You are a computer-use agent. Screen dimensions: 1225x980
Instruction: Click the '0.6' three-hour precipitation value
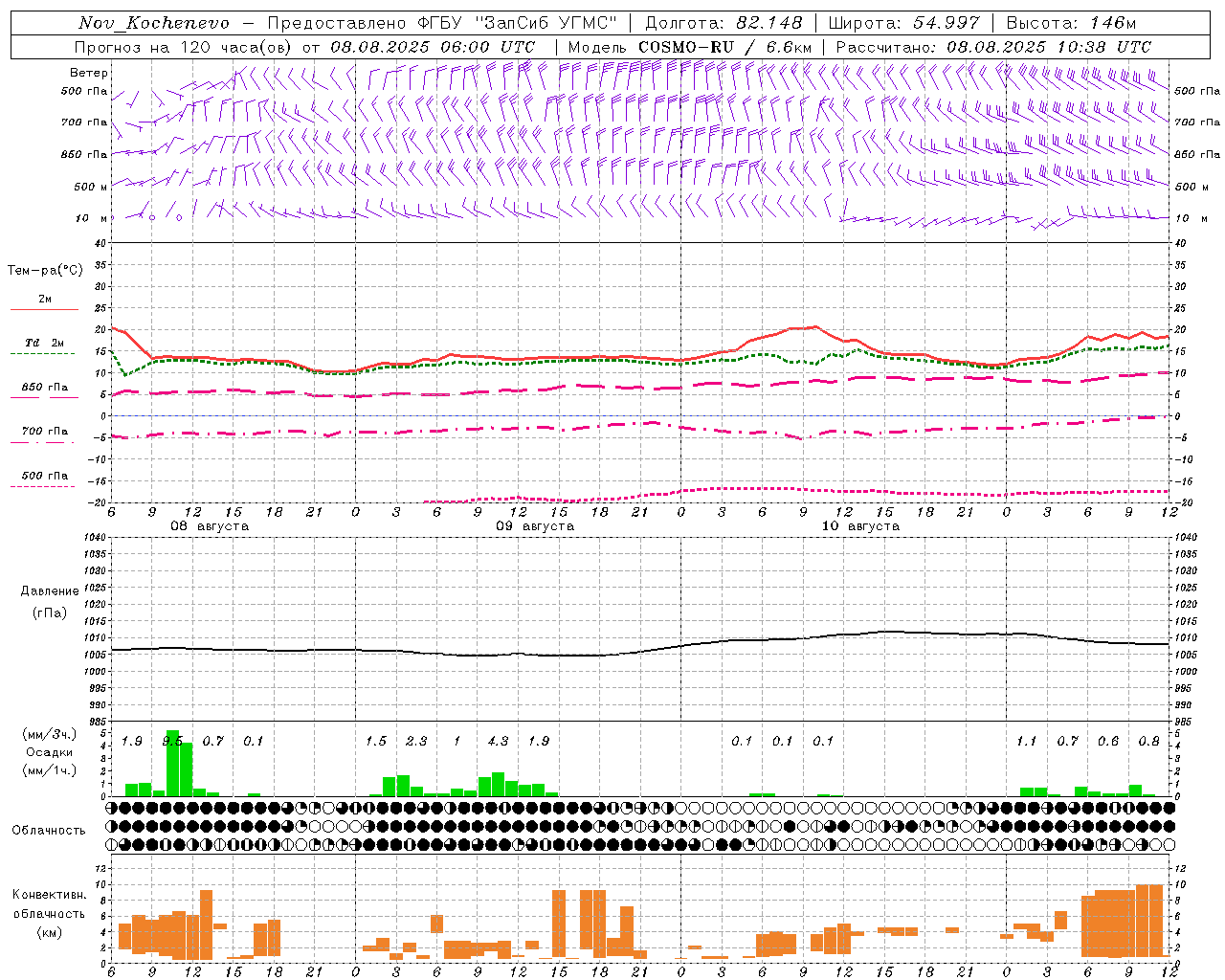tap(1108, 742)
